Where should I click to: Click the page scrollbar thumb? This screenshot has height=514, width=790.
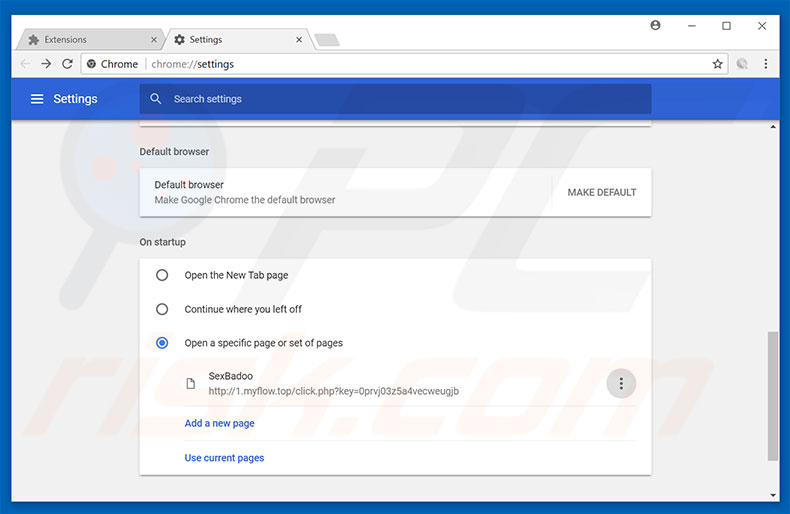[773, 396]
